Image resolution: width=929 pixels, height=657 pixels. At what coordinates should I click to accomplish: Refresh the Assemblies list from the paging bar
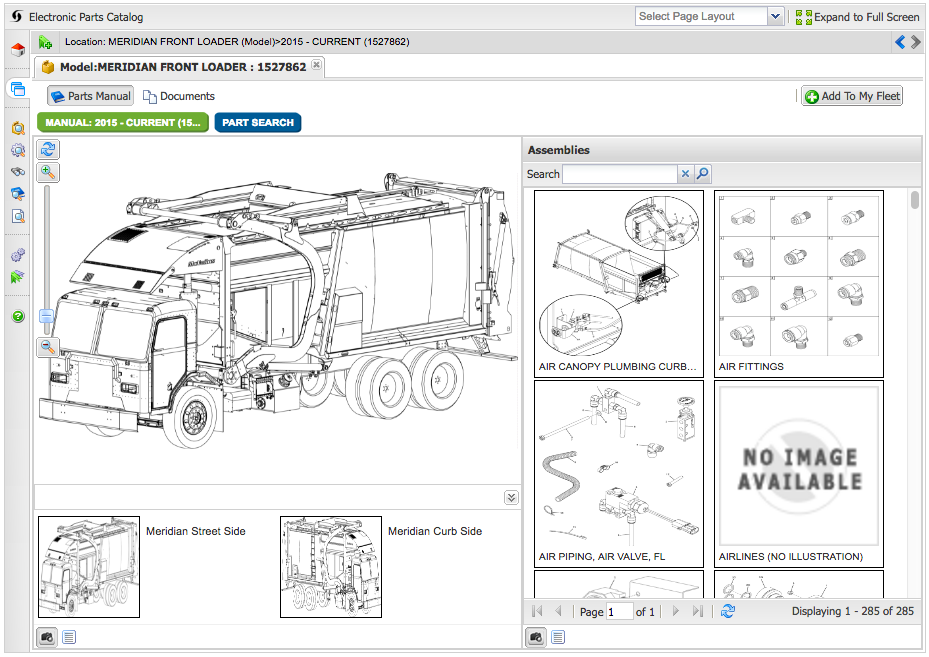[728, 611]
